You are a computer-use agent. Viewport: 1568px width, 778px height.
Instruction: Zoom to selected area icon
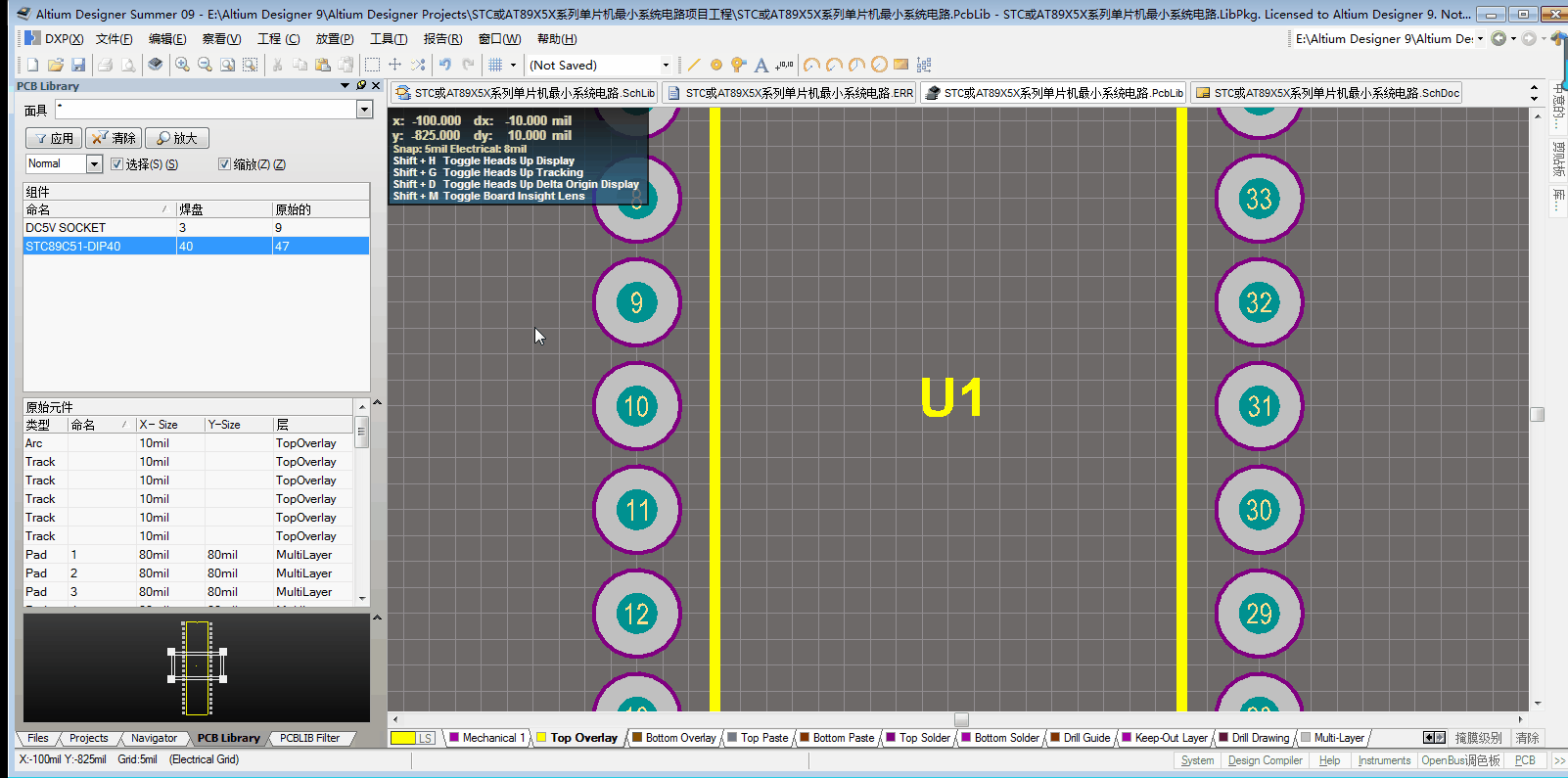(x=251, y=65)
